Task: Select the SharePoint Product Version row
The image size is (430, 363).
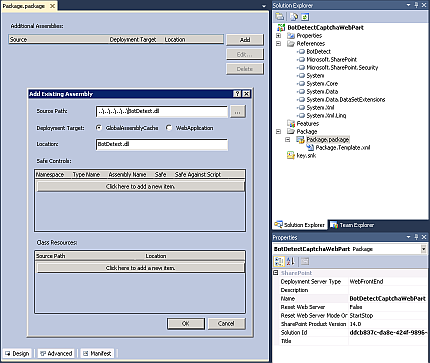Action: click(354, 324)
